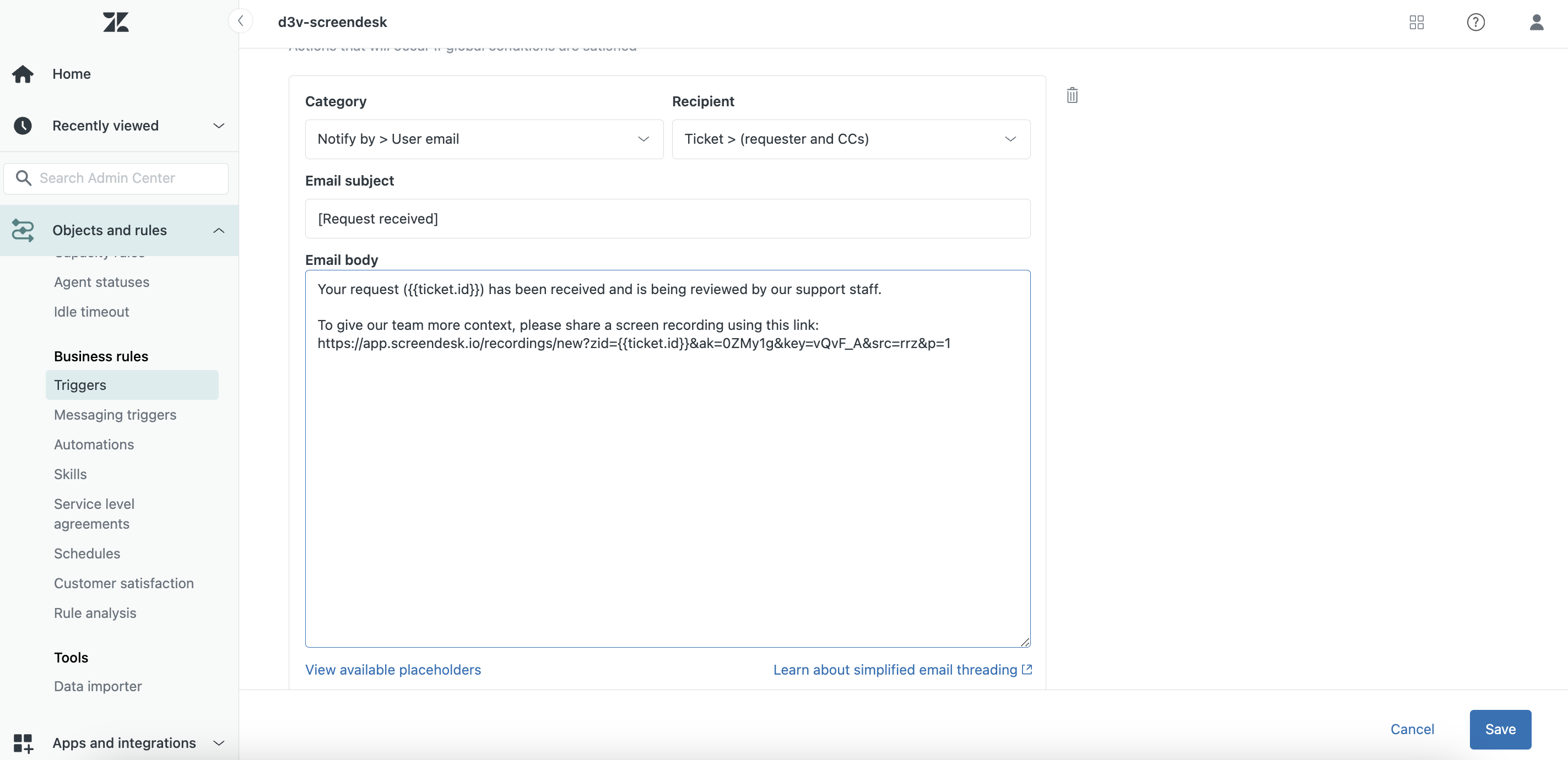Image resolution: width=1568 pixels, height=760 pixels.
Task: Open the Recipient dropdown
Action: [x=850, y=139]
